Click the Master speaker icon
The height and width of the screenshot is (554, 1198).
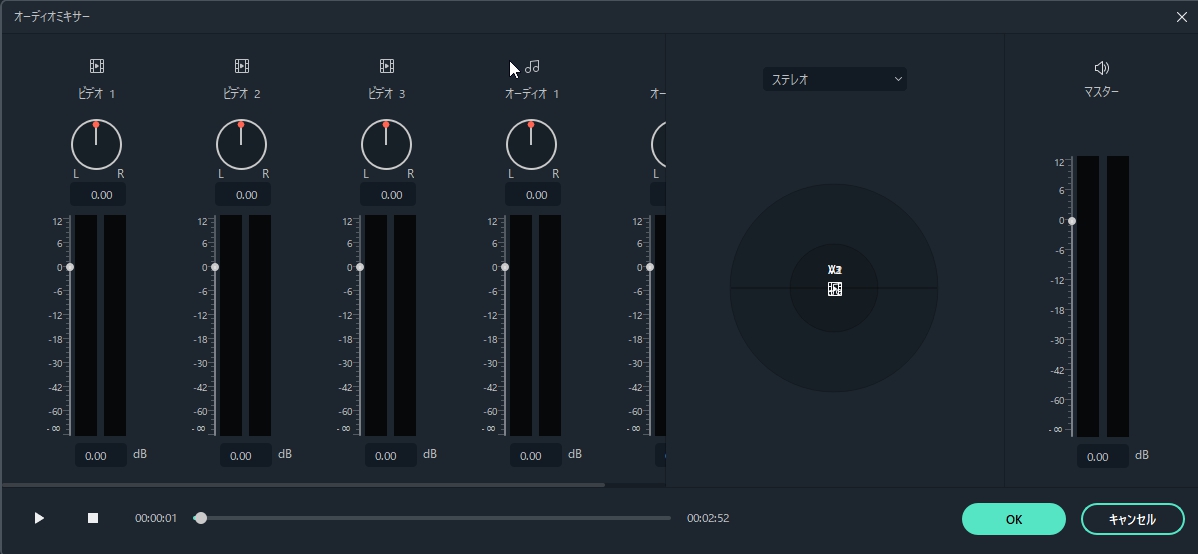(1101, 68)
